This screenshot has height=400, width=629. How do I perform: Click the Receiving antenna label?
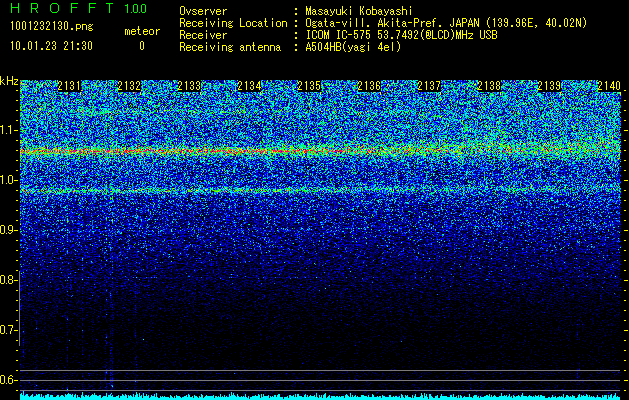[230, 47]
